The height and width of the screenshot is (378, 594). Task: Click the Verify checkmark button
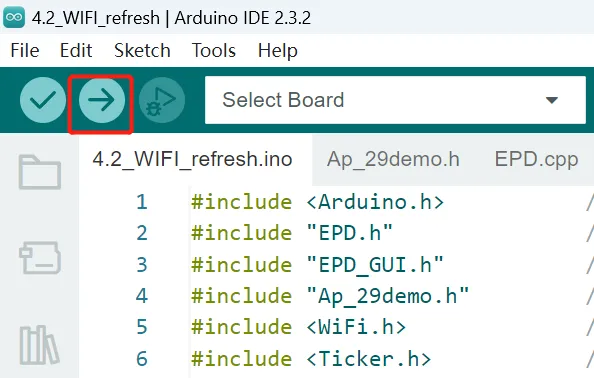(43, 100)
